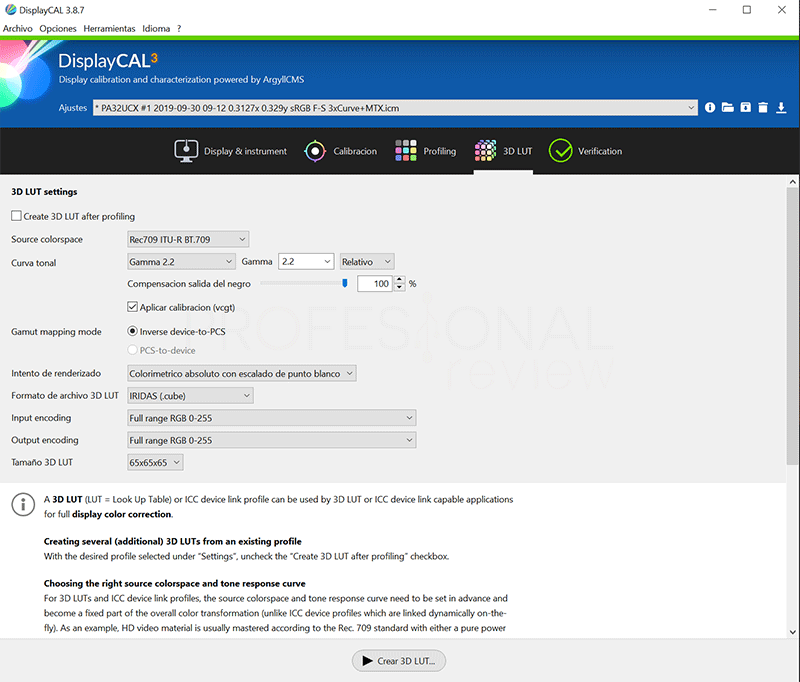Click the scrollbar down arrow
This screenshot has height=682, width=800.
point(792,632)
